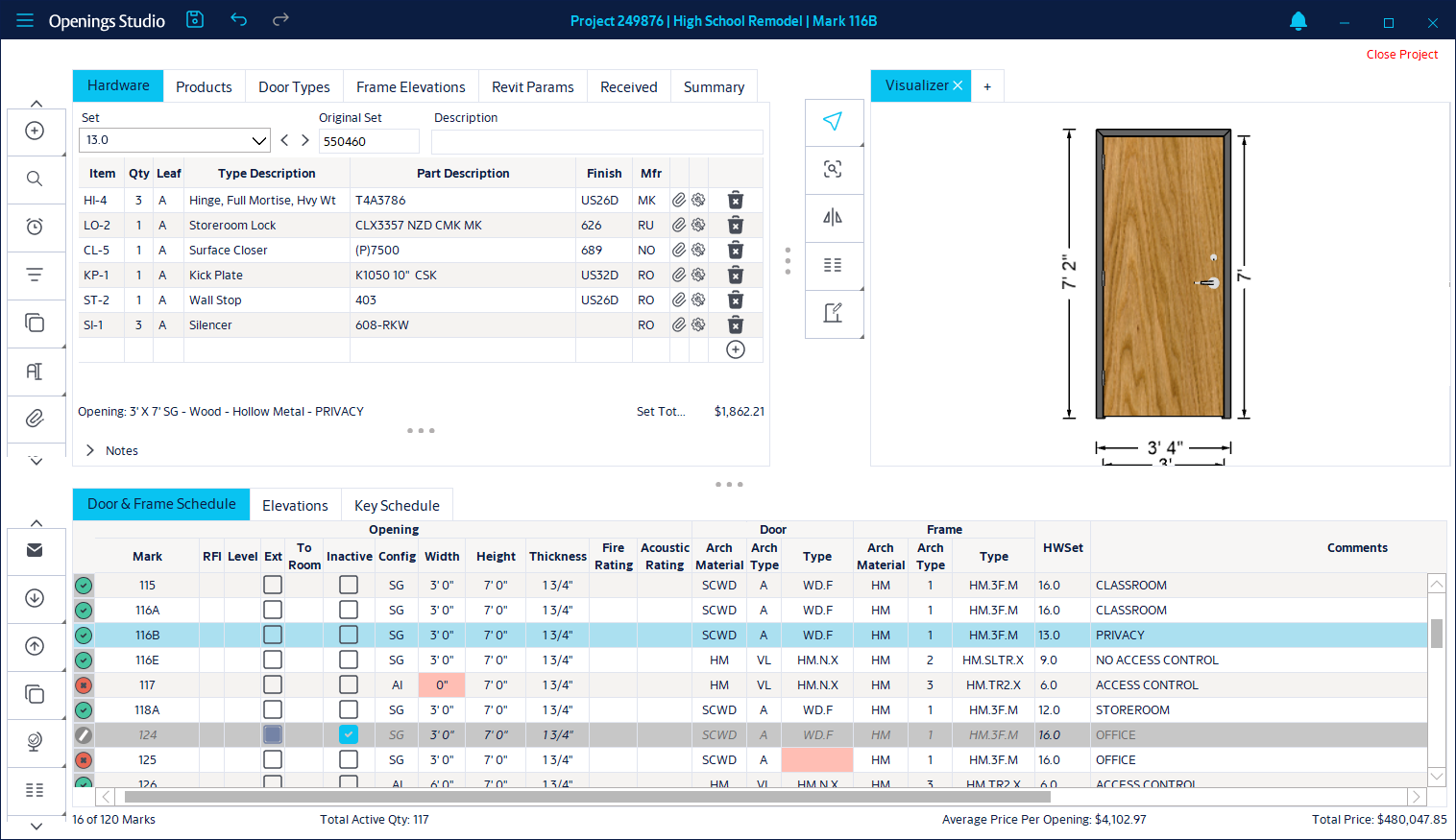This screenshot has height=840, width=1456.
Task: Open the Key Schedule tab
Action: pos(397,505)
